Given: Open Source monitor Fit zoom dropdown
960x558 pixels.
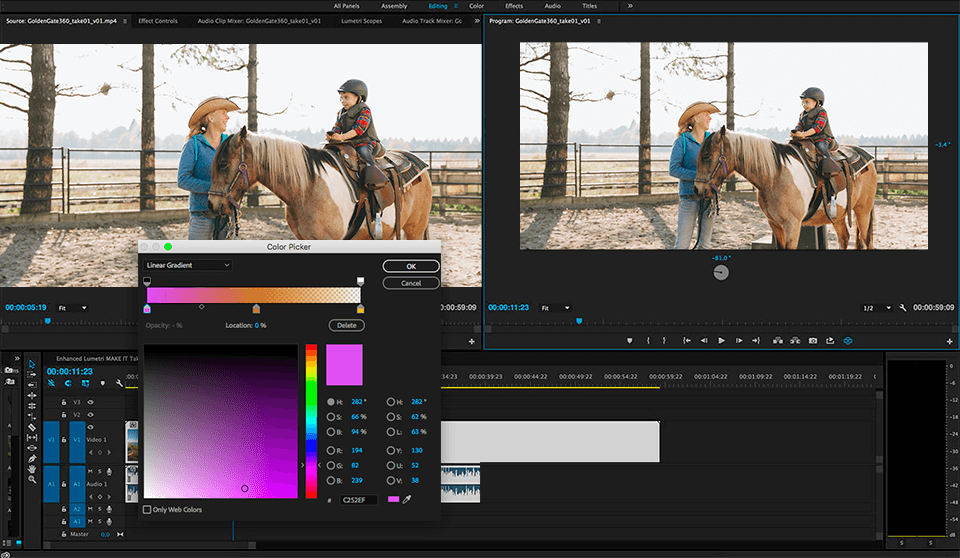Looking at the screenshot, I should pos(72,307).
